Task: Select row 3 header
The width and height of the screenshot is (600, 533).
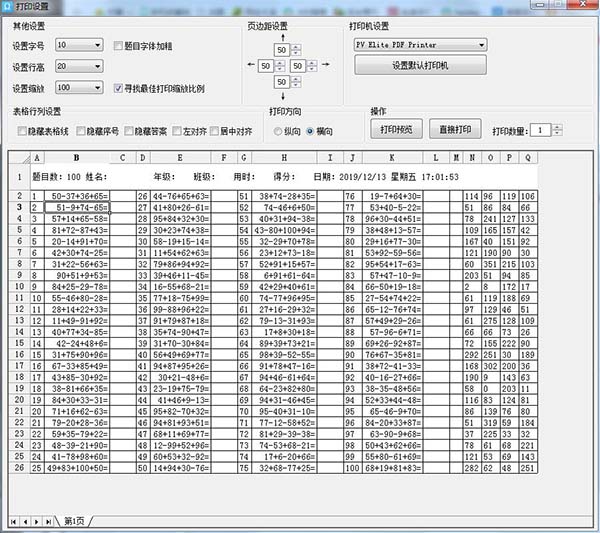Action: pyautogui.click(x=20, y=207)
